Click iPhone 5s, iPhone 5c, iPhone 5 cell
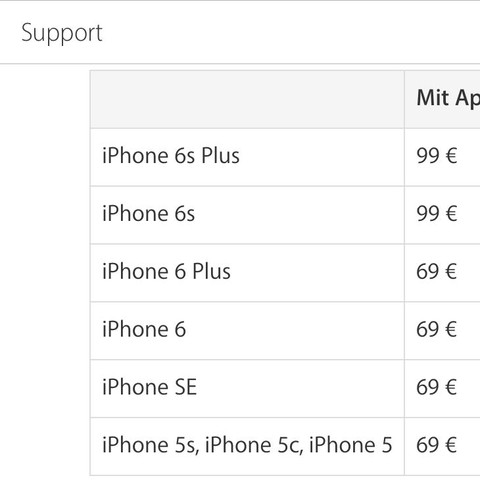This screenshot has height=480, width=480. tap(247, 446)
